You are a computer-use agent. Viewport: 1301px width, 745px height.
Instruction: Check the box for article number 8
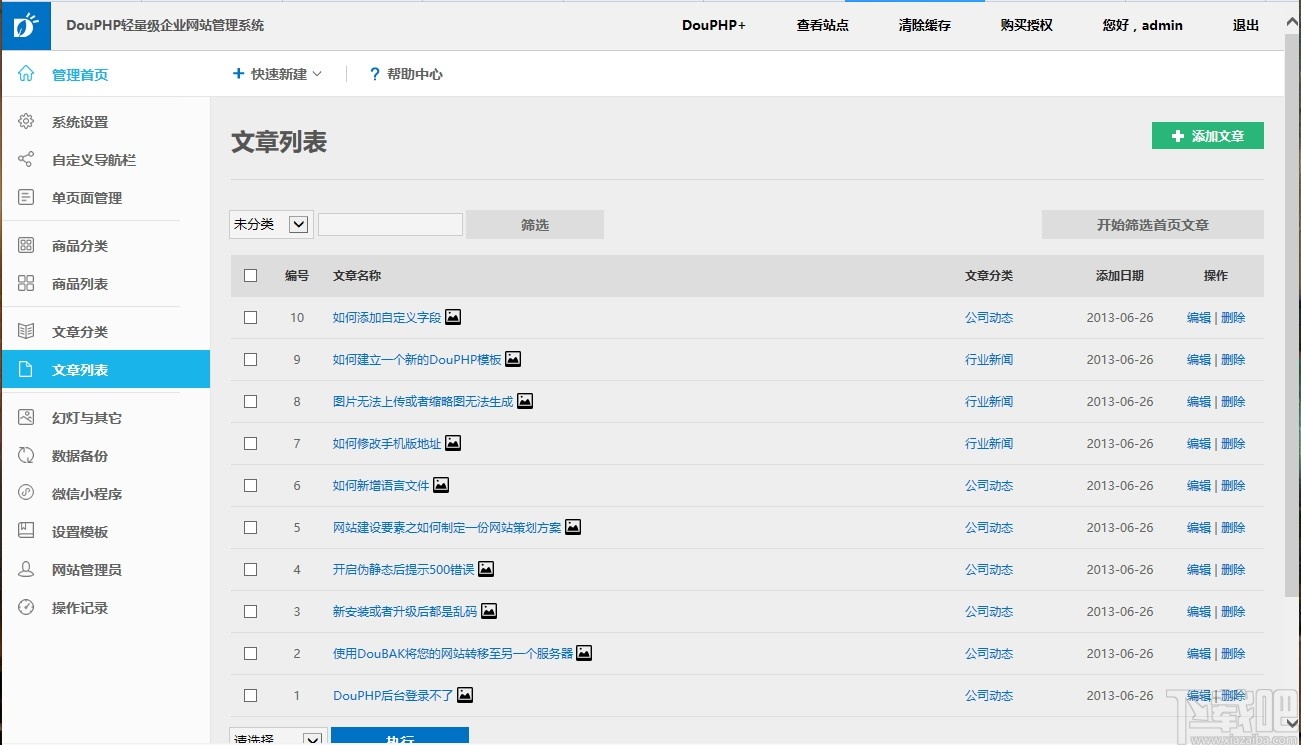point(250,401)
